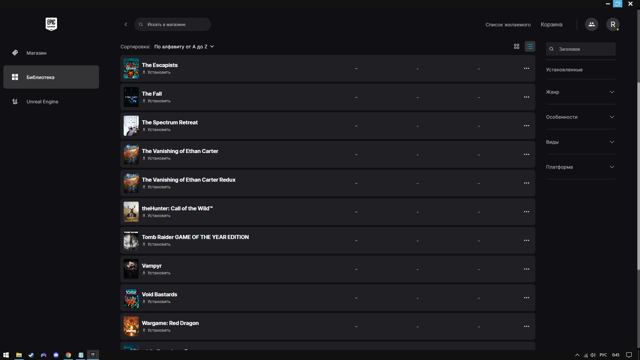The height and width of the screenshot is (360, 640).
Task: Open options menu for The Fall
Action: tap(527, 97)
